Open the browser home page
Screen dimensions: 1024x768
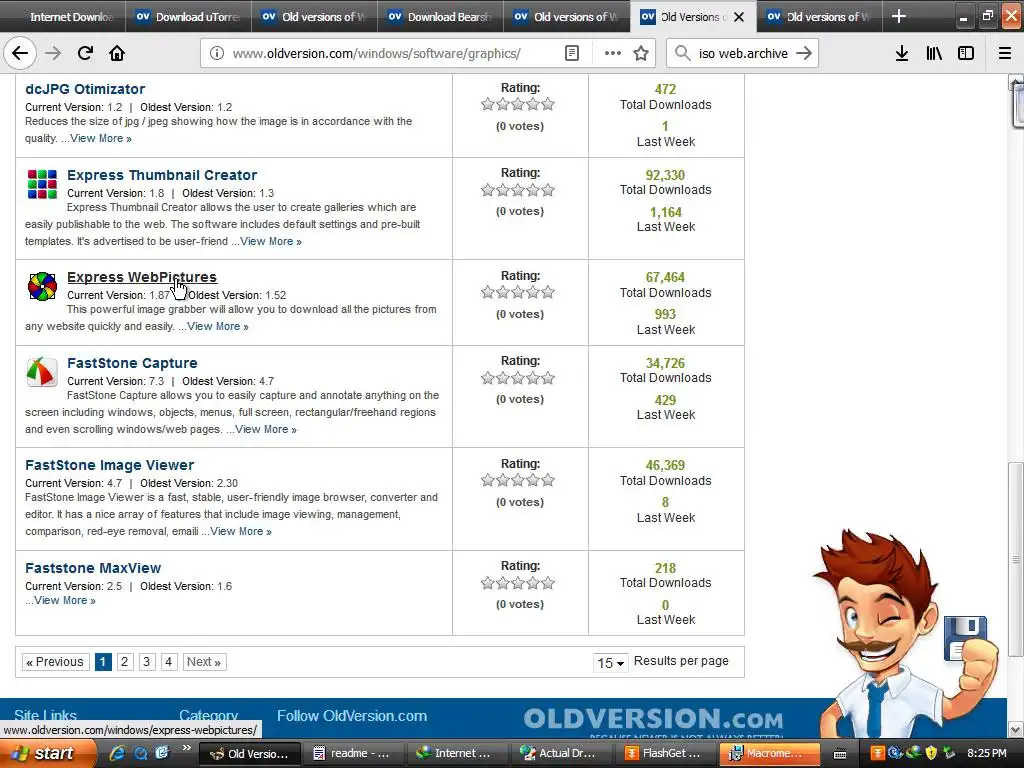[117, 53]
